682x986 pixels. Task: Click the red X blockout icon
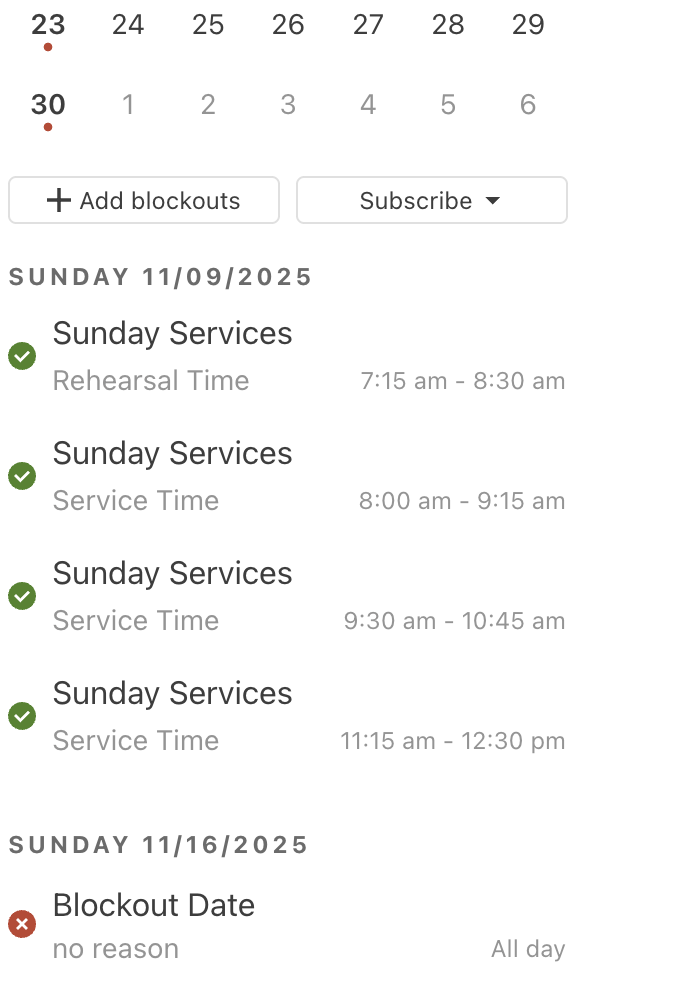pyautogui.click(x=22, y=924)
